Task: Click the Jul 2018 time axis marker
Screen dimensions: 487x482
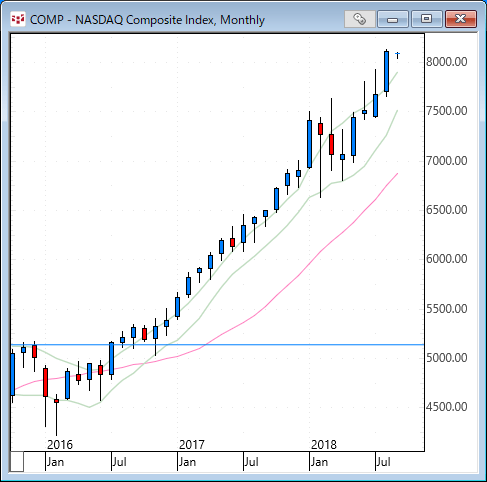Action: (383, 462)
